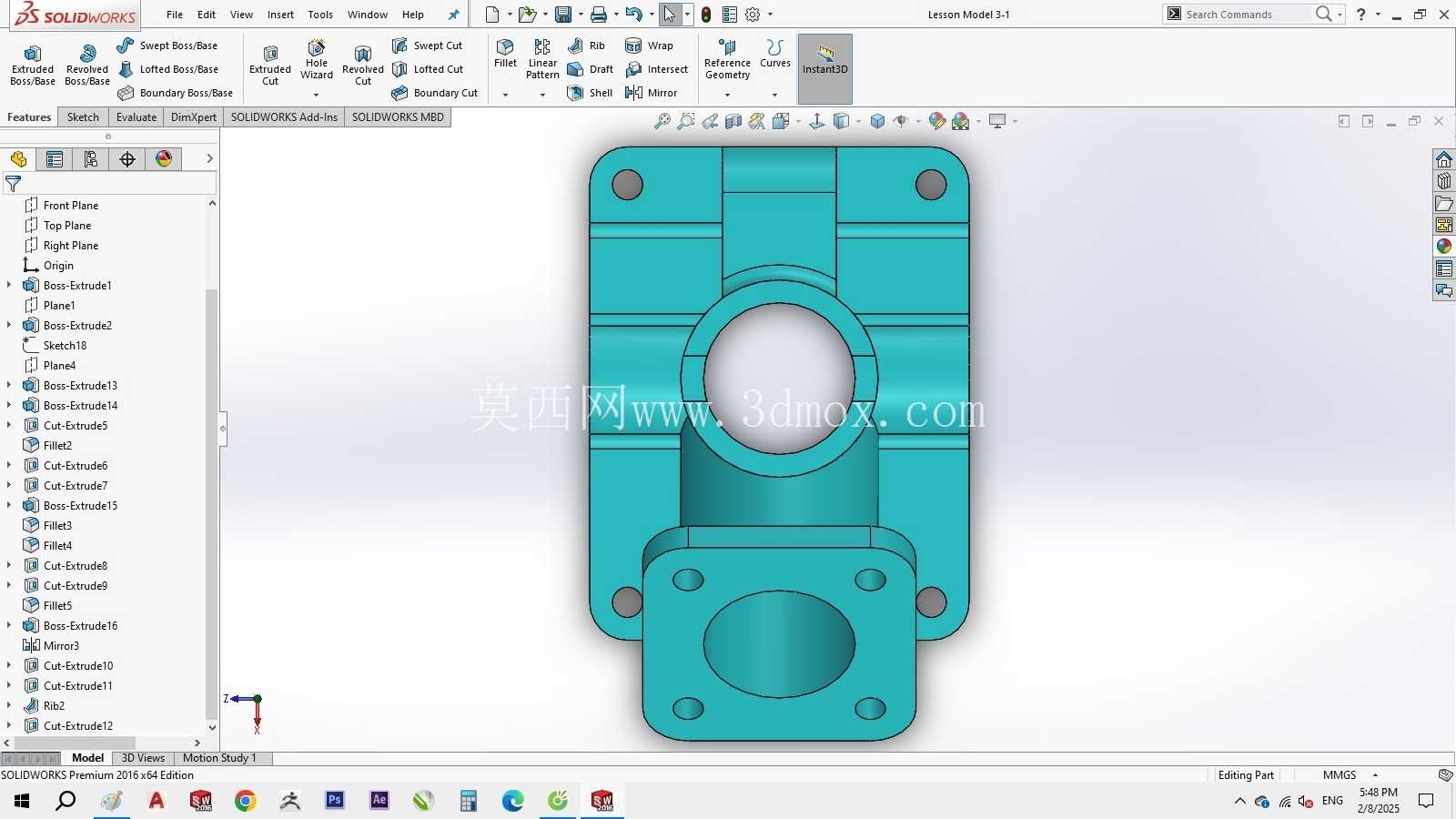
Task: Select the Linear Pattern tool
Action: coord(542,59)
